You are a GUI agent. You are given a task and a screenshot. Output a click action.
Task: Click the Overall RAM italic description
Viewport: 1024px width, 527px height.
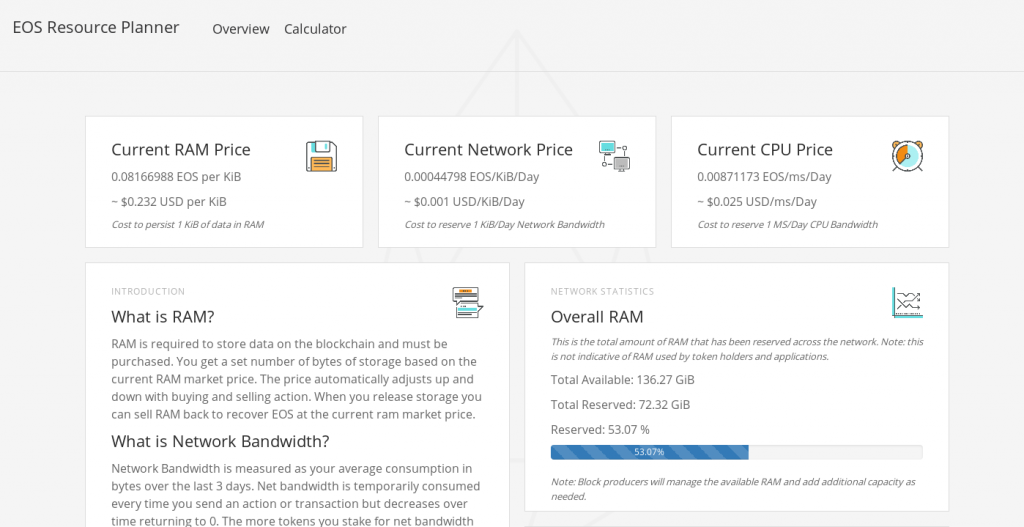point(737,349)
